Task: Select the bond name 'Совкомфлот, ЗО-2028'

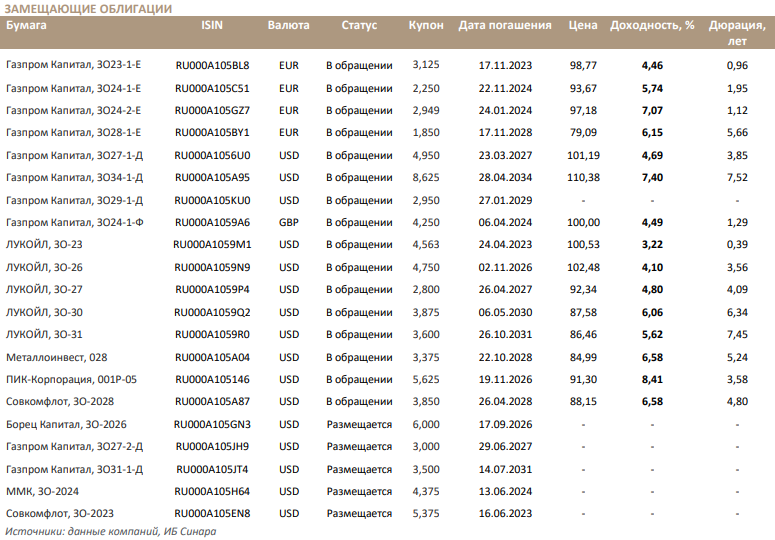Action: coord(60,402)
